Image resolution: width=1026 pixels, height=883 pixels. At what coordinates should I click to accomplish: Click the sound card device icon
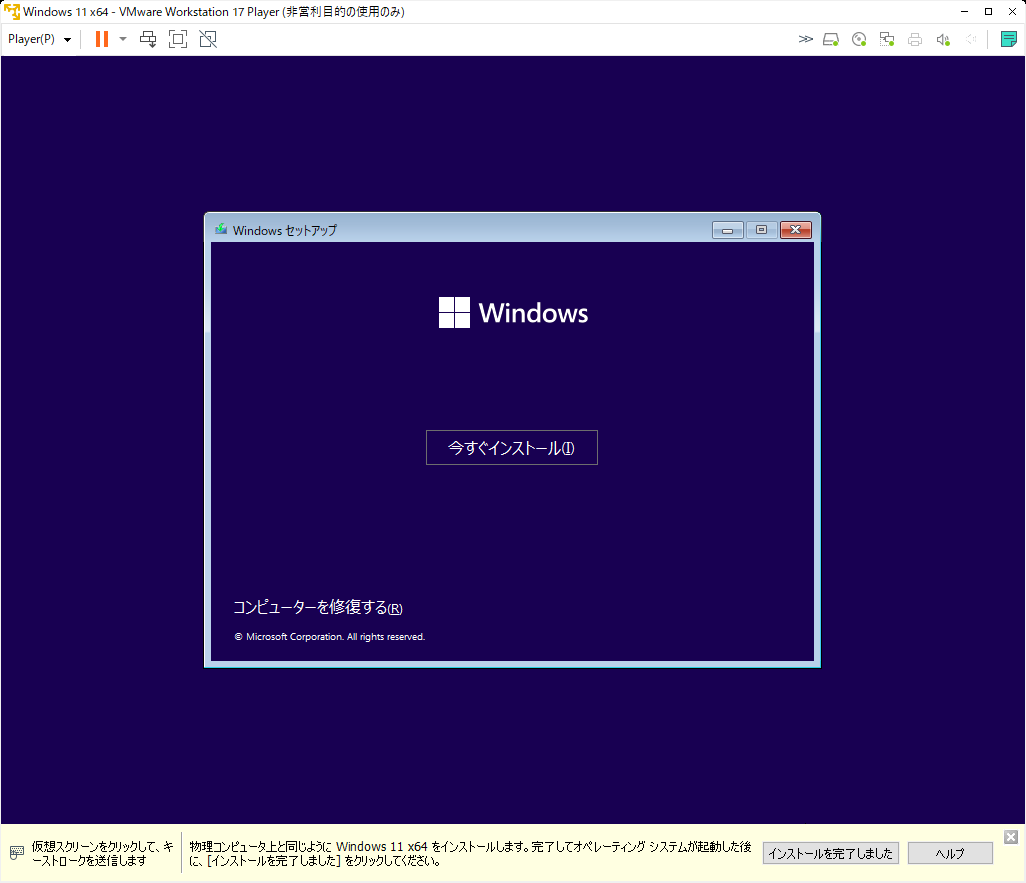(943, 39)
